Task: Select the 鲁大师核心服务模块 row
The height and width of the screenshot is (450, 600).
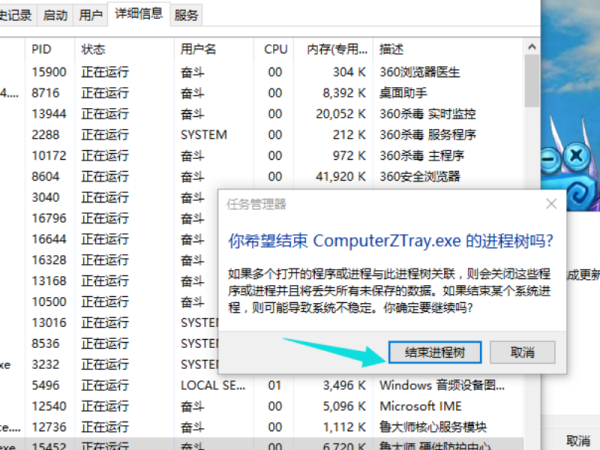Action: pyautogui.click(x=261, y=427)
